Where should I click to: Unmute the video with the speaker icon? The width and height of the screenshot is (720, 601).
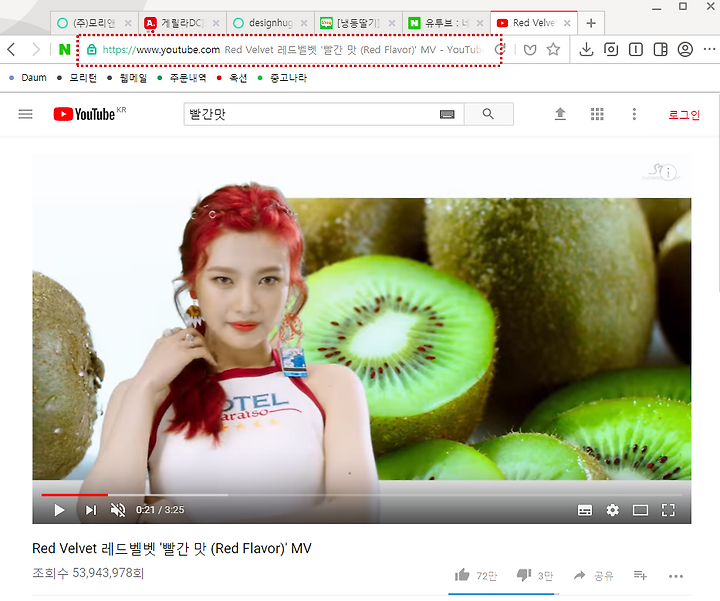[118, 510]
